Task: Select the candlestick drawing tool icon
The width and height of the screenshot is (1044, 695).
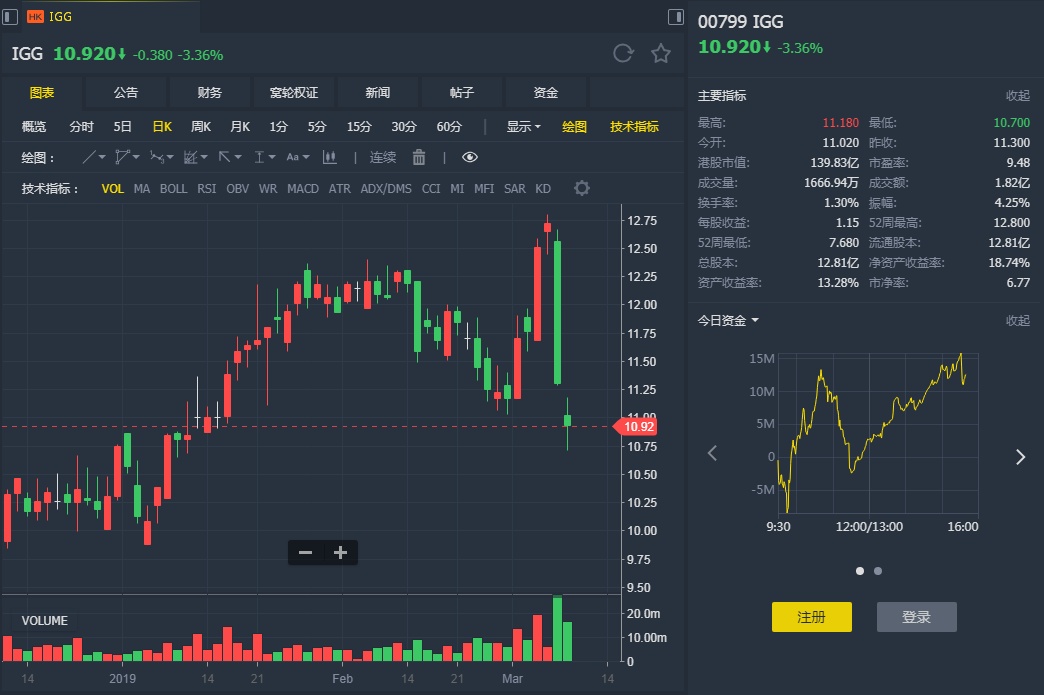Action: point(329,157)
